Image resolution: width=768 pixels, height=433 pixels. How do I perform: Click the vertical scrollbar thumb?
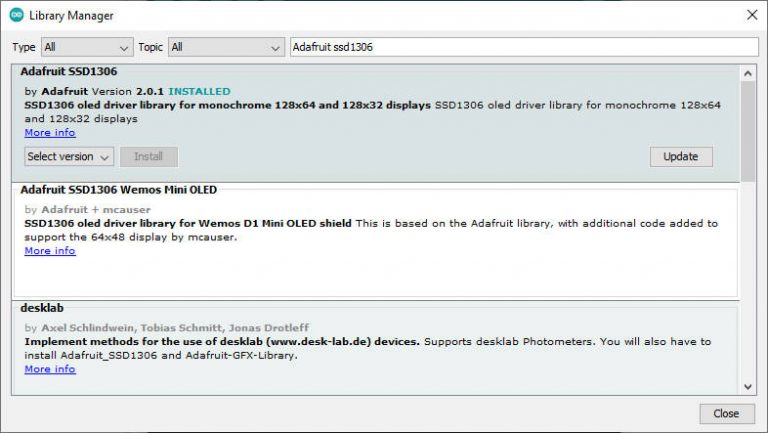point(747,130)
